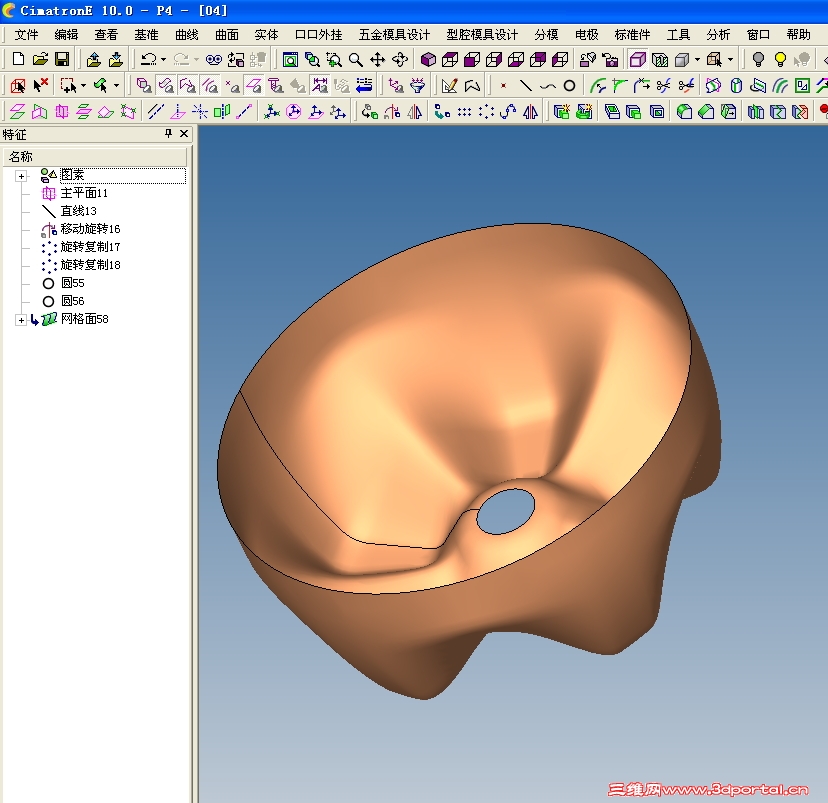This screenshot has height=803, width=828.
Task: Click the Zoom magnifier icon
Action: 355,60
